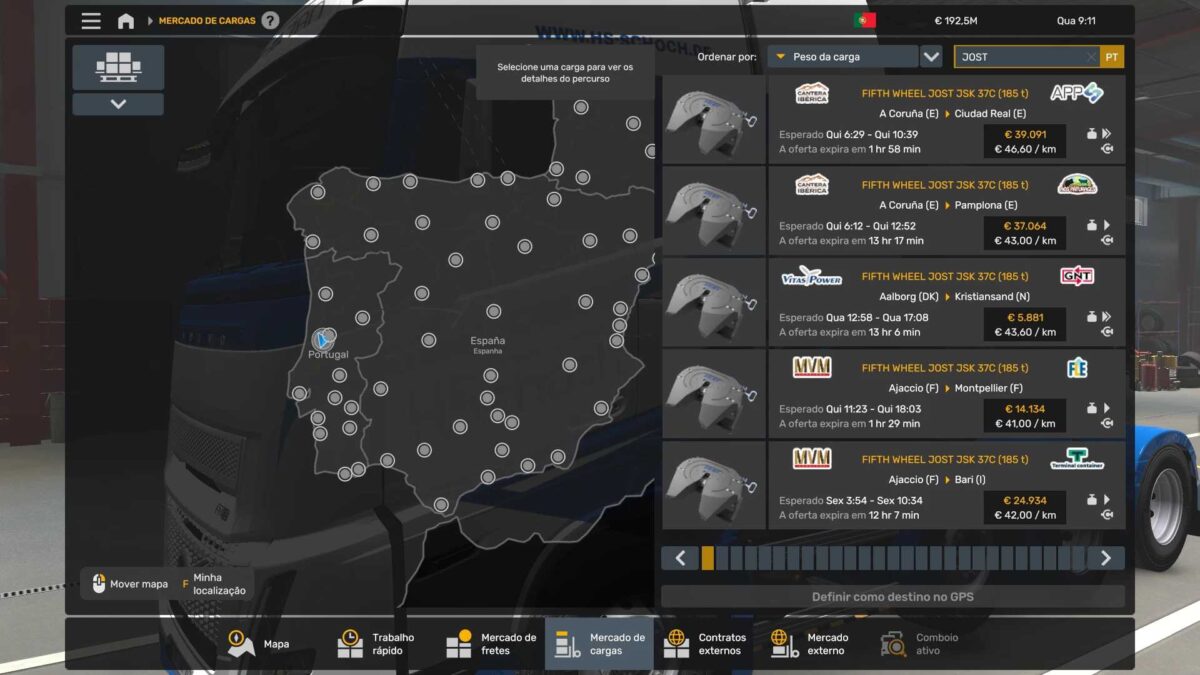Open the Contratos externos tab

(707, 644)
